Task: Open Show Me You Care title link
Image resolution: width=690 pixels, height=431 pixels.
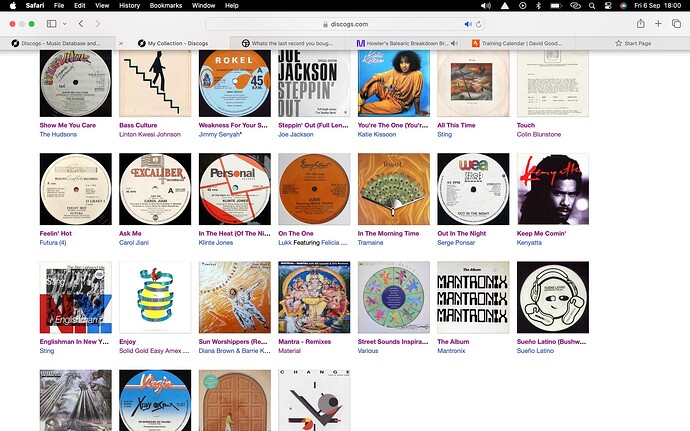Action: [68, 125]
